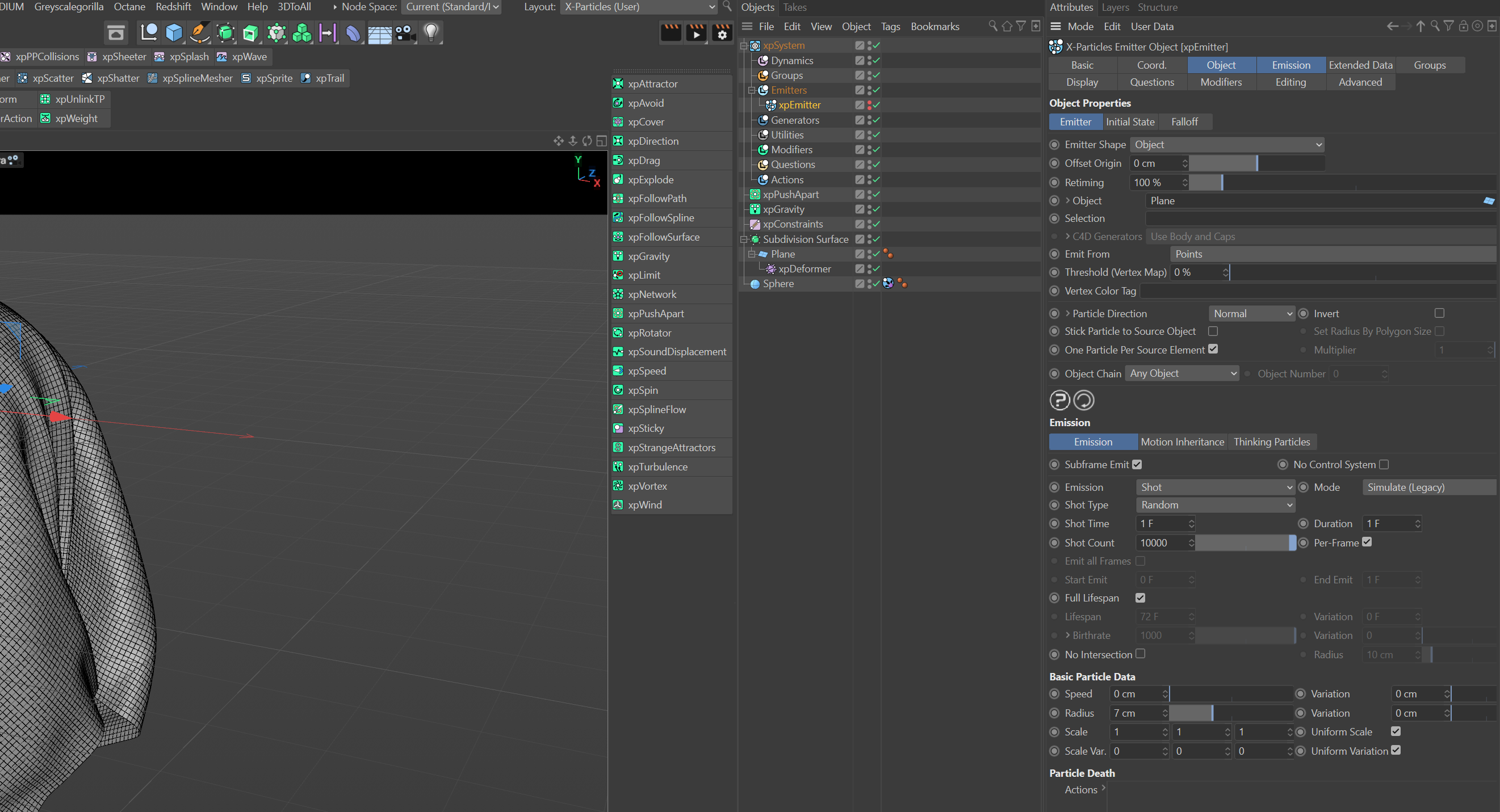The height and width of the screenshot is (812, 1500).
Task: Click the search icon next to Layout selector
Action: 727,6
